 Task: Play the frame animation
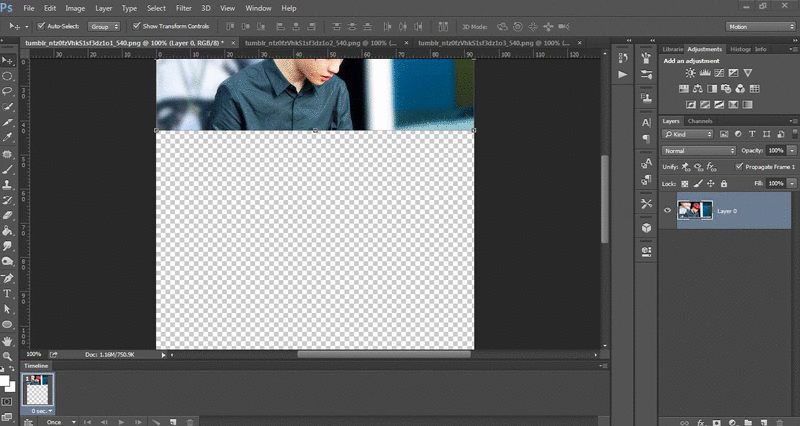(121, 422)
